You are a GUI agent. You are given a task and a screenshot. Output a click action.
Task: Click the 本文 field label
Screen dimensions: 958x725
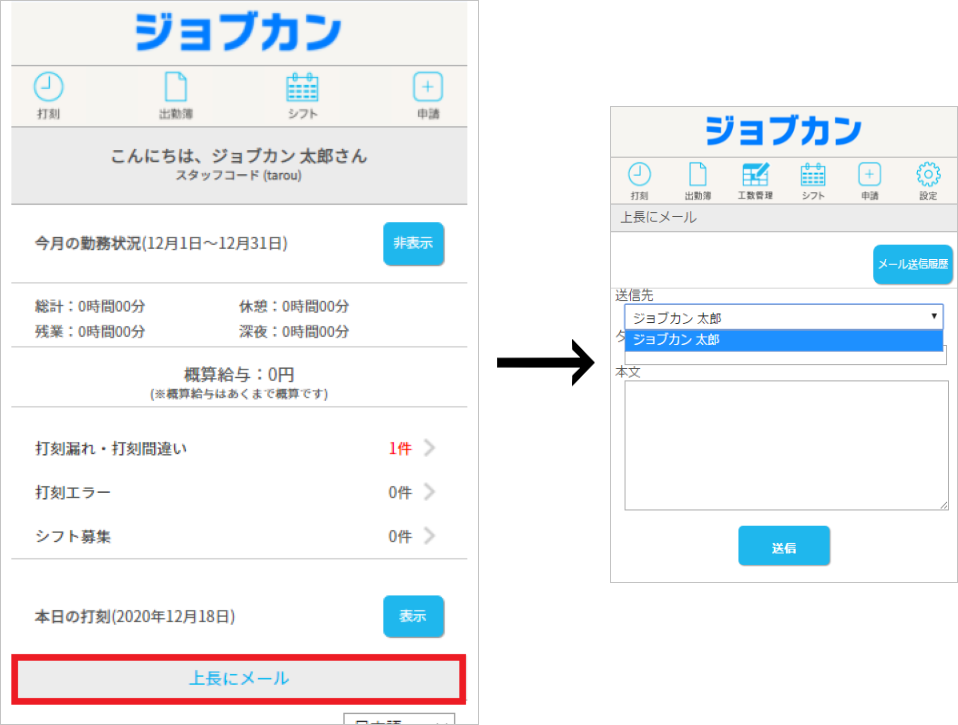point(627,372)
